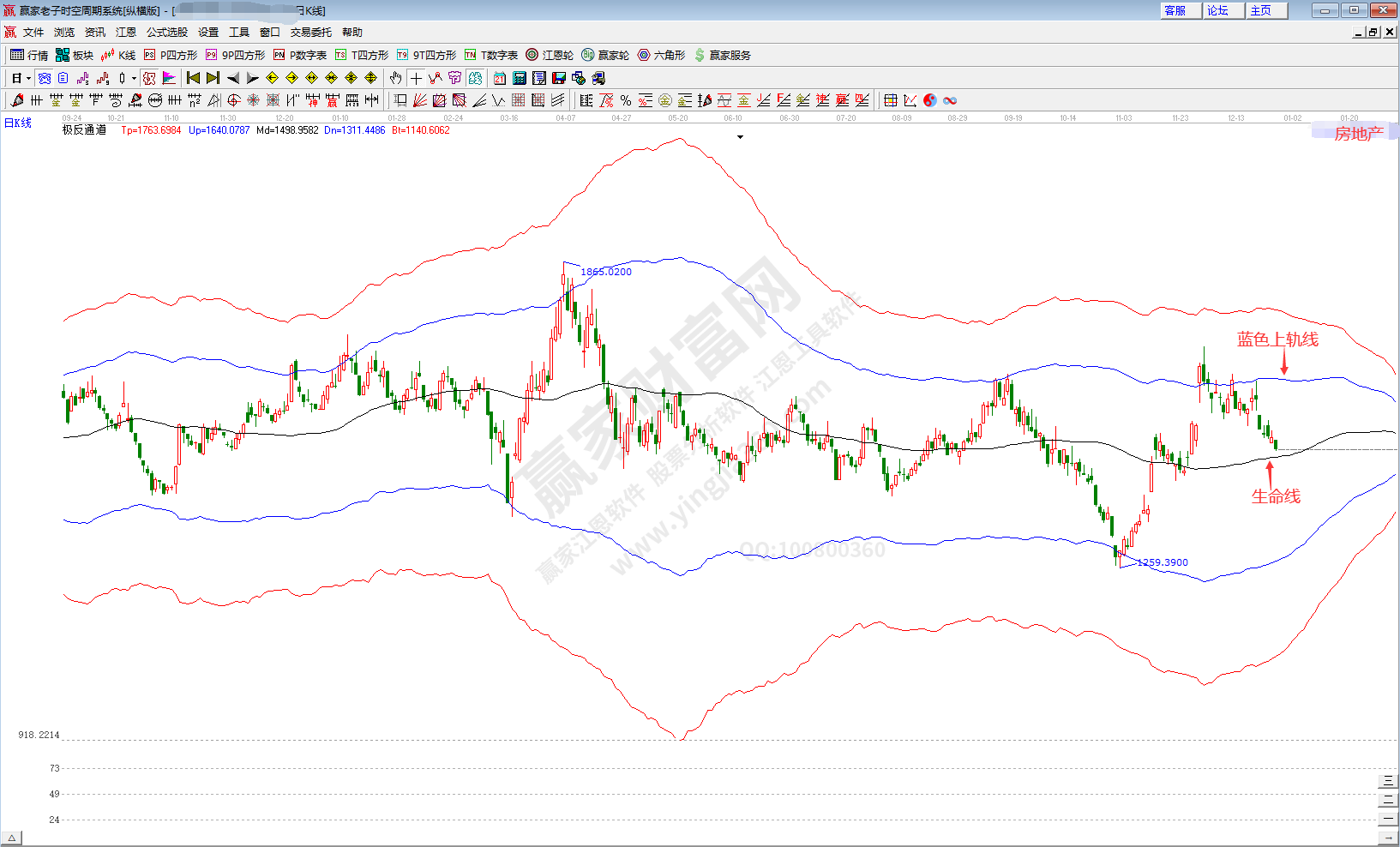Click the 客服 customer service button
Image resolution: width=1400 pixels, height=847 pixels.
[x=1175, y=10]
